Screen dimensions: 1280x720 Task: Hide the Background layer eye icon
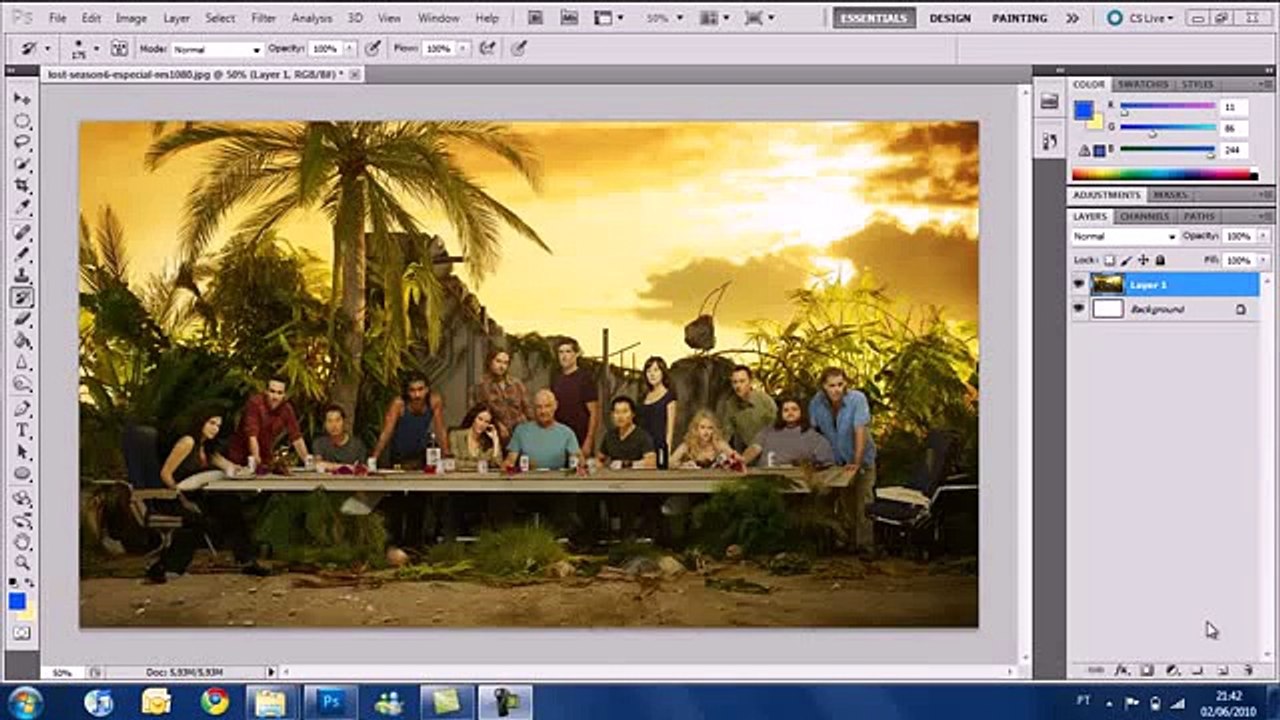point(1078,310)
